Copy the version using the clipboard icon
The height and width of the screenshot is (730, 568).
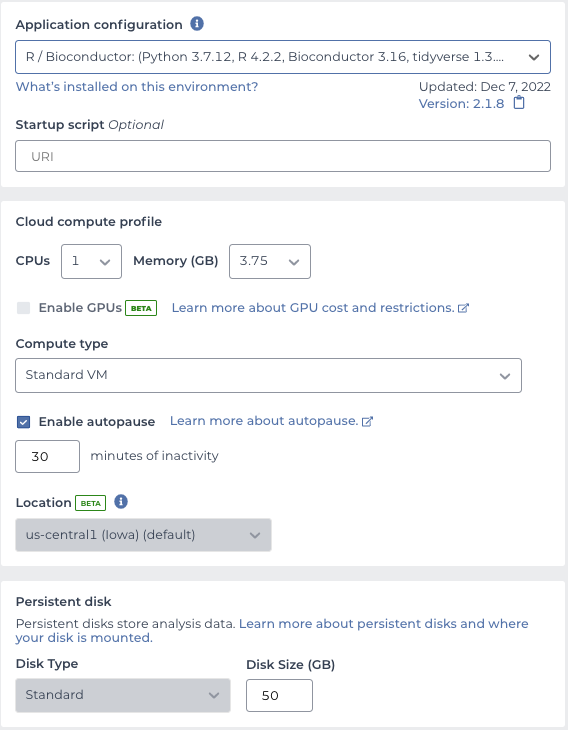tap(519, 102)
